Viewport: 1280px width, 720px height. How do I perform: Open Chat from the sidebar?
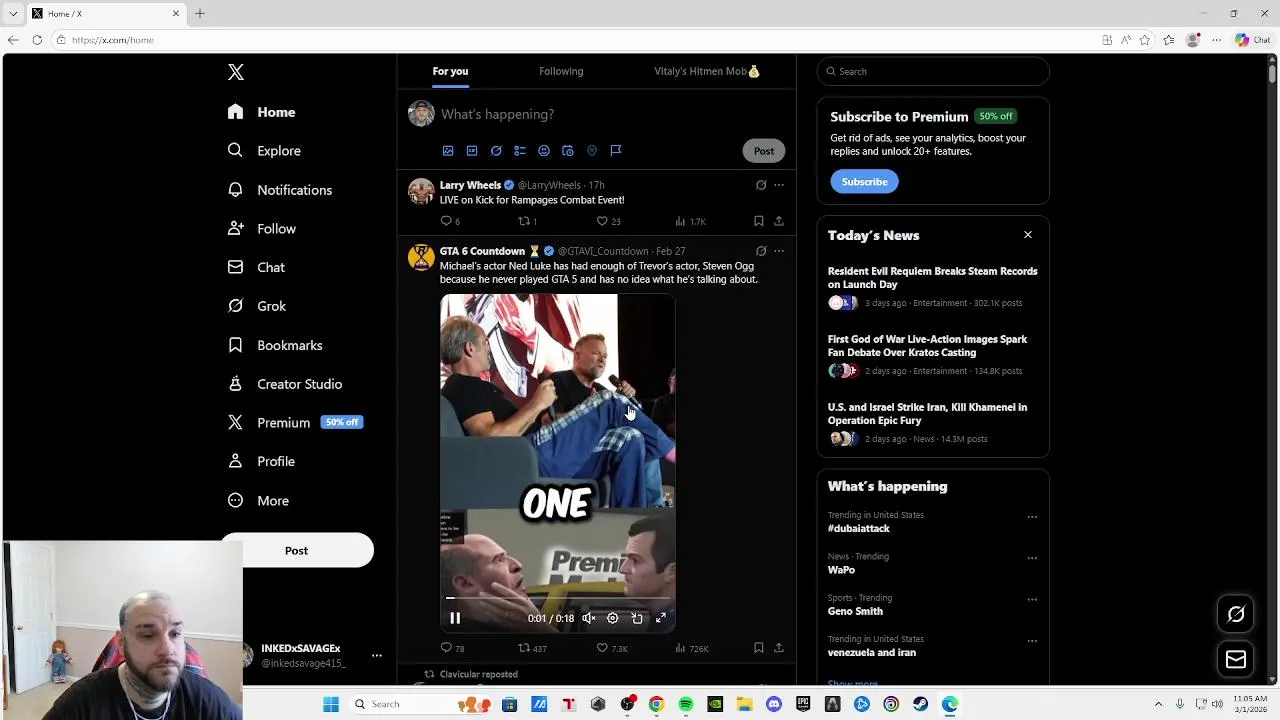pos(256,267)
